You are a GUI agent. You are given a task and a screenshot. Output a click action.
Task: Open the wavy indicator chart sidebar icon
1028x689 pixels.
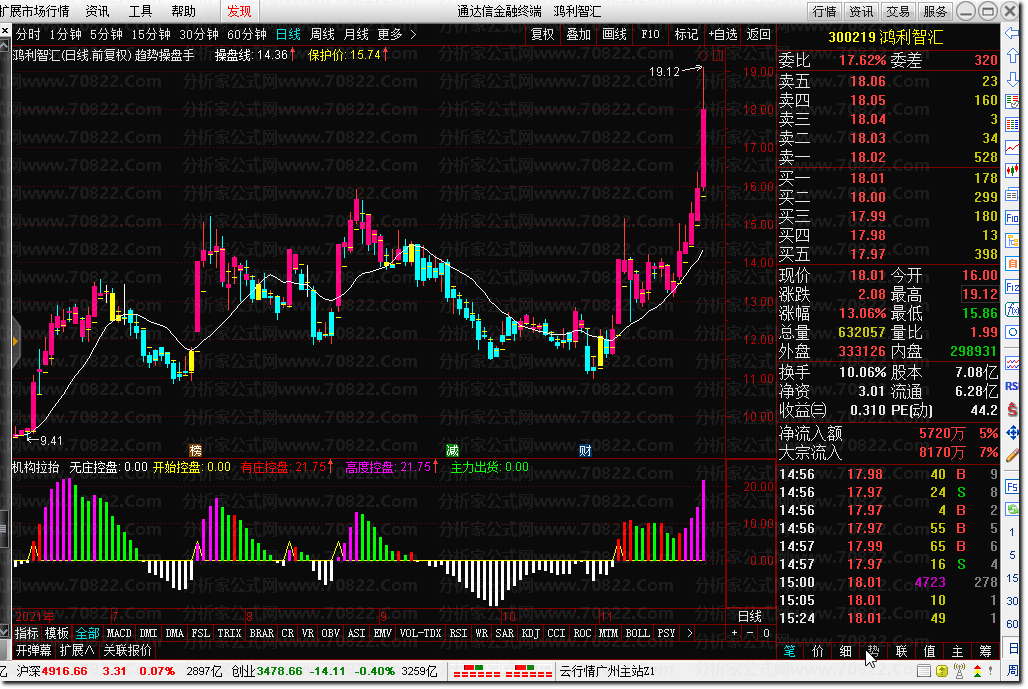1012,364
